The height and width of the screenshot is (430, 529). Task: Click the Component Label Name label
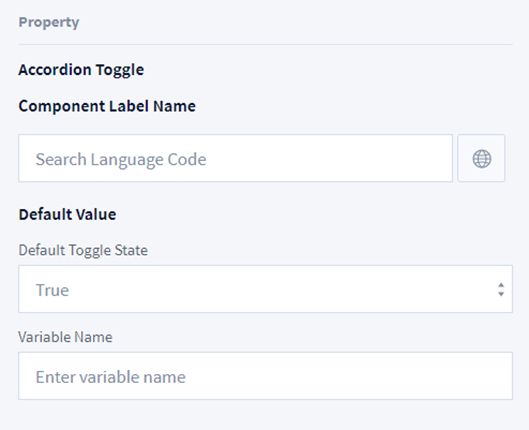click(107, 106)
